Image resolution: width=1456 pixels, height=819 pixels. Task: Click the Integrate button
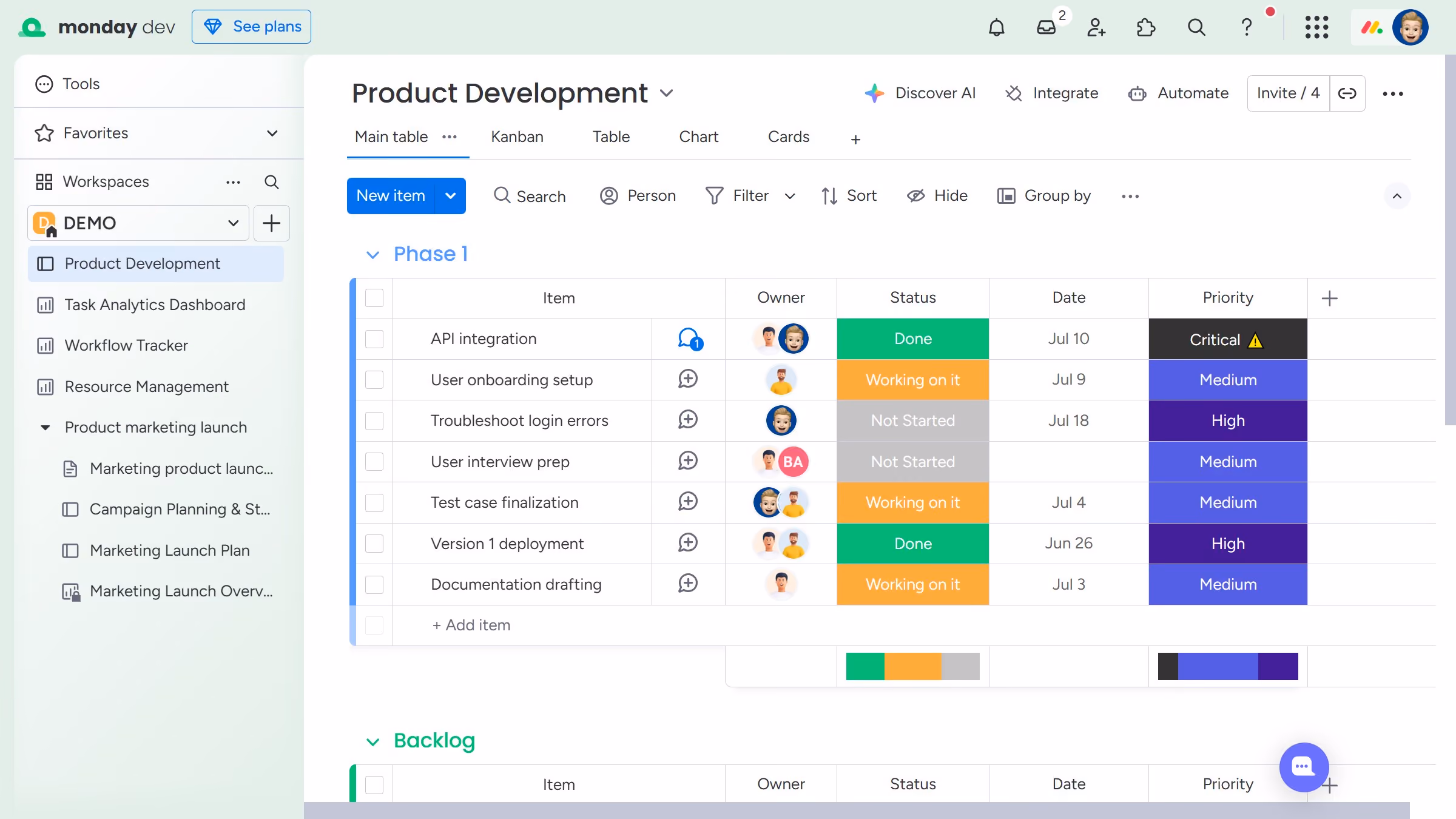click(x=1051, y=93)
